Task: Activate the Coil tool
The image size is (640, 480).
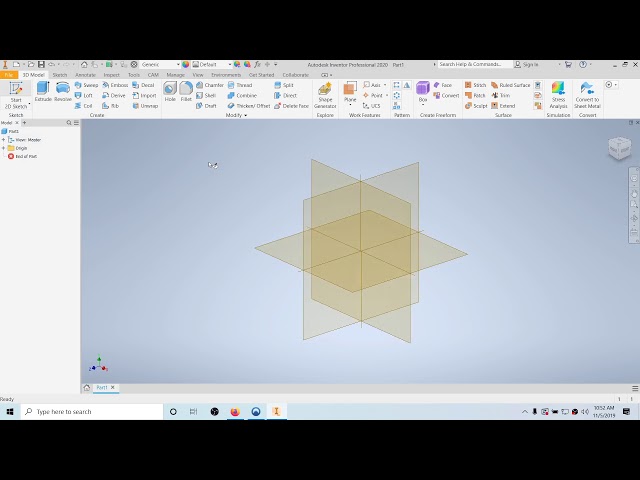Action: [84, 106]
